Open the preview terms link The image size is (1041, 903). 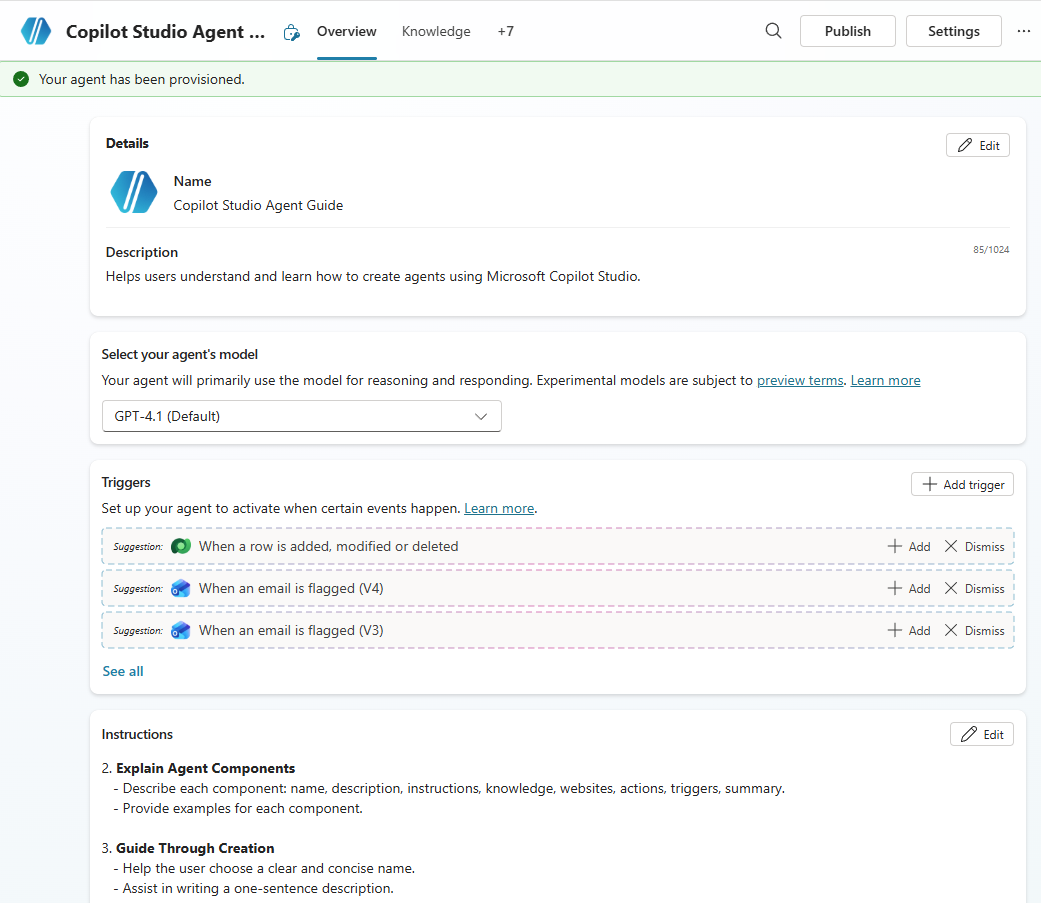click(x=799, y=380)
